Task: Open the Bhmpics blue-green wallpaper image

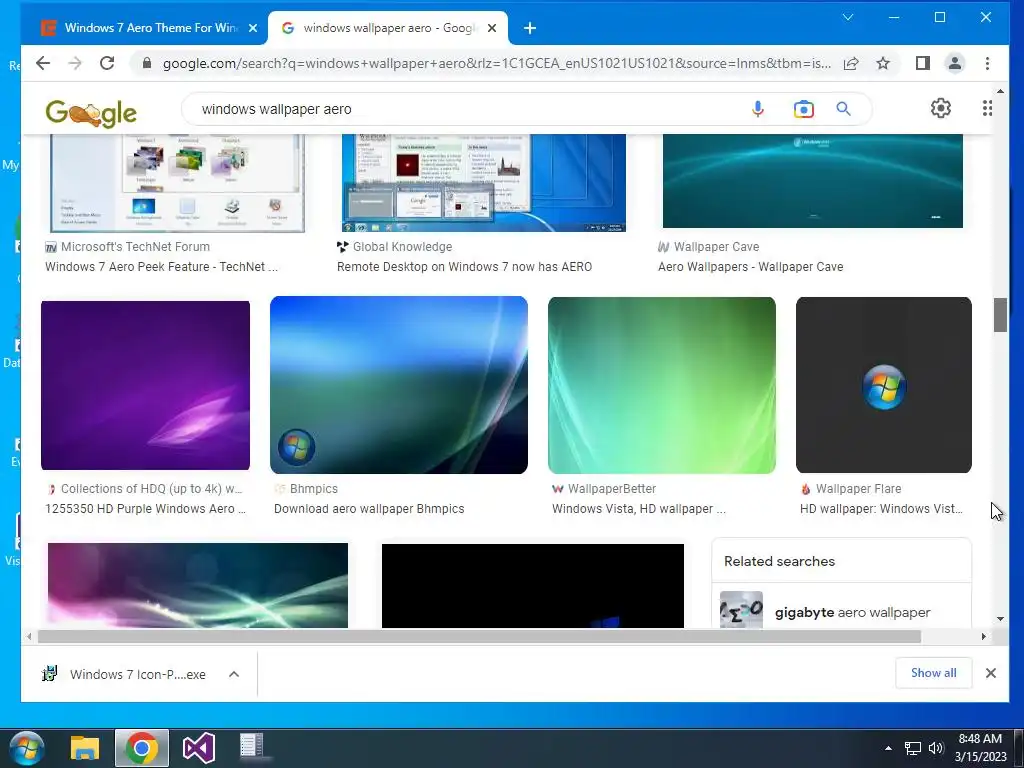Action: pyautogui.click(x=398, y=385)
